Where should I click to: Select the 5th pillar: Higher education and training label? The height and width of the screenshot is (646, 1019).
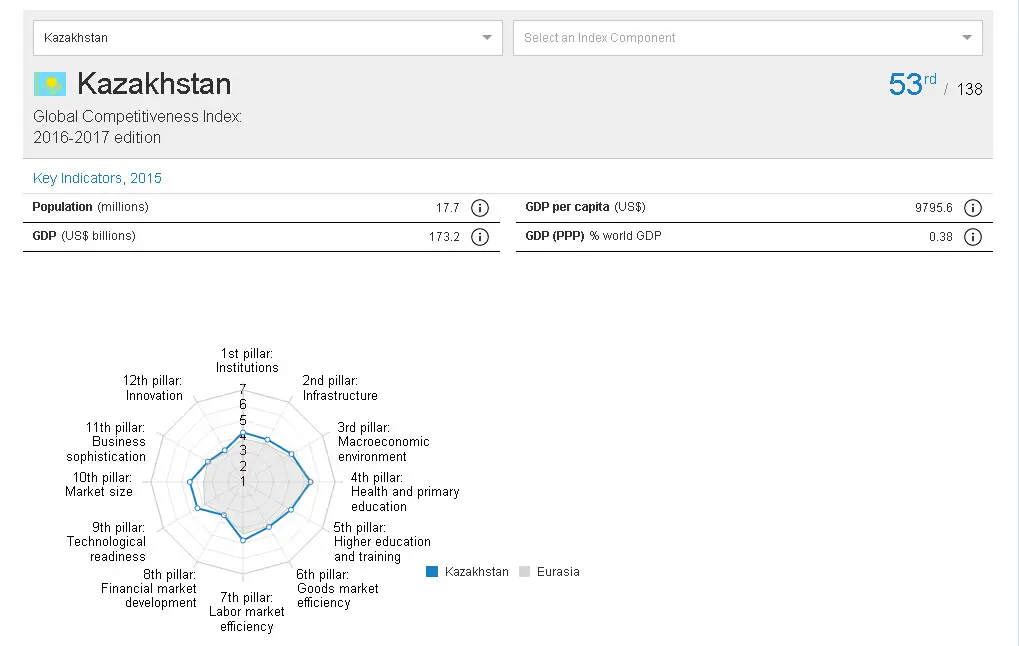(382, 542)
